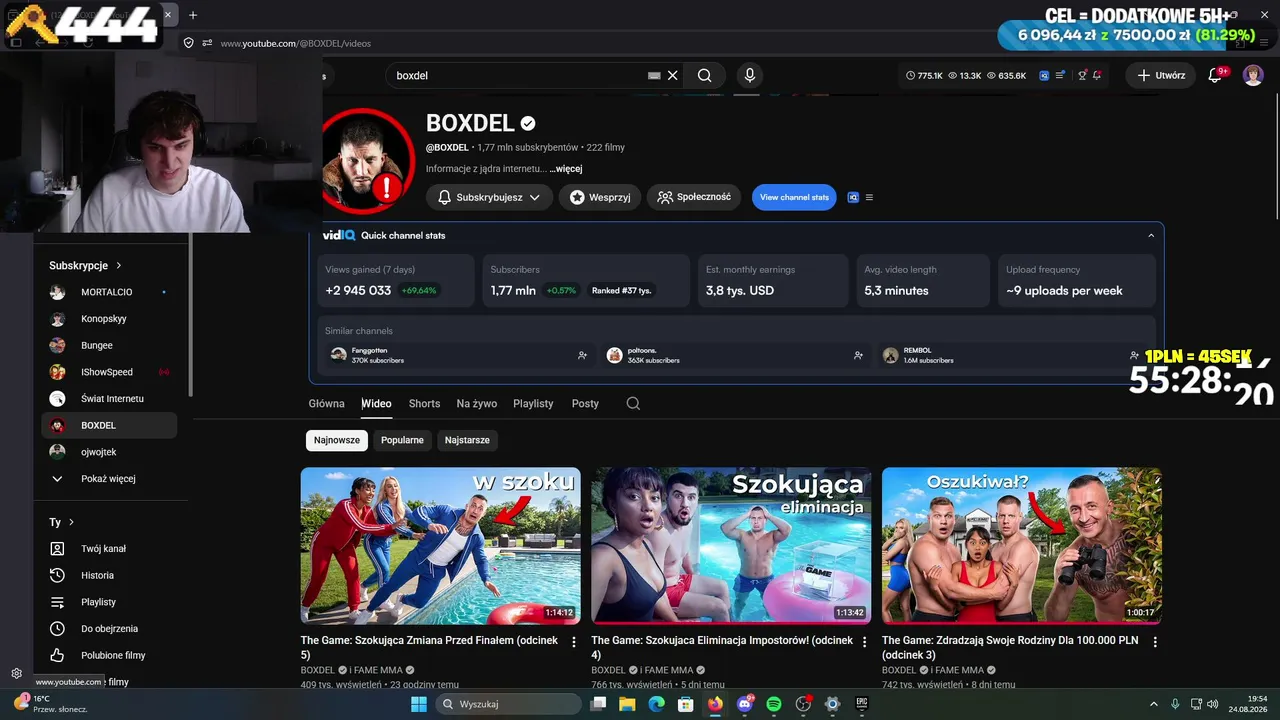Open Polubione filmy liked videos
This screenshot has height=720, width=1280.
click(109, 656)
